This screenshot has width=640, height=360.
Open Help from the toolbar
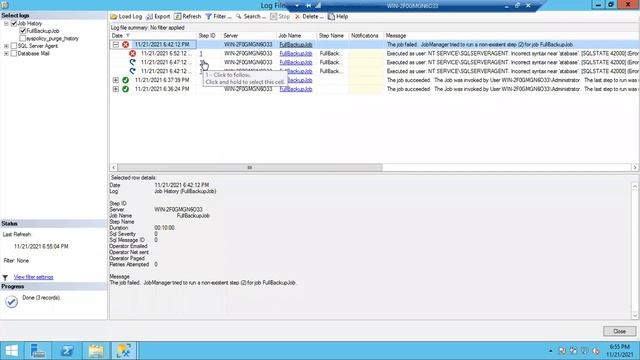point(338,16)
